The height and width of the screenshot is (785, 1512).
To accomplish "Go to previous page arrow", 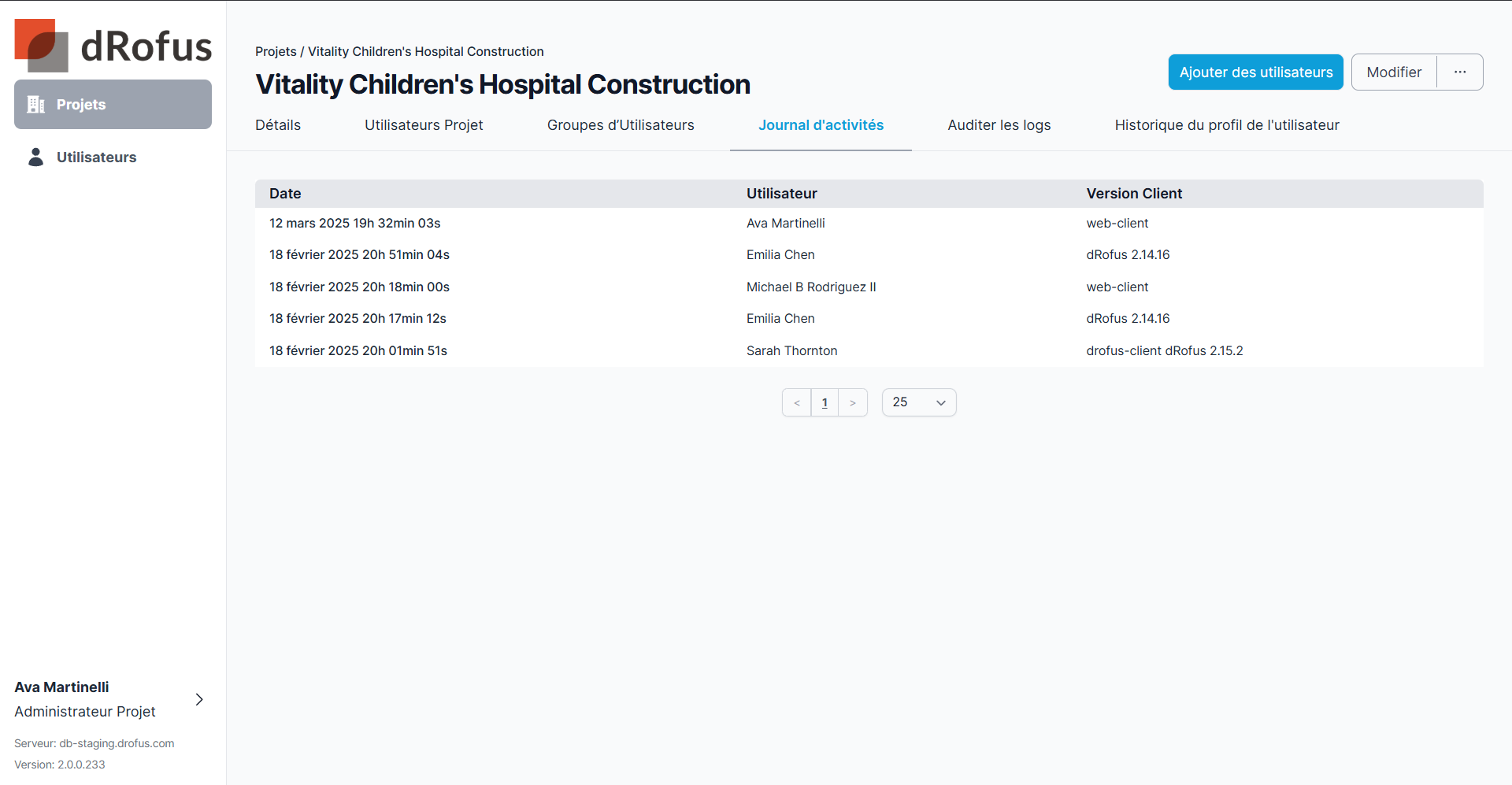I will tap(797, 403).
